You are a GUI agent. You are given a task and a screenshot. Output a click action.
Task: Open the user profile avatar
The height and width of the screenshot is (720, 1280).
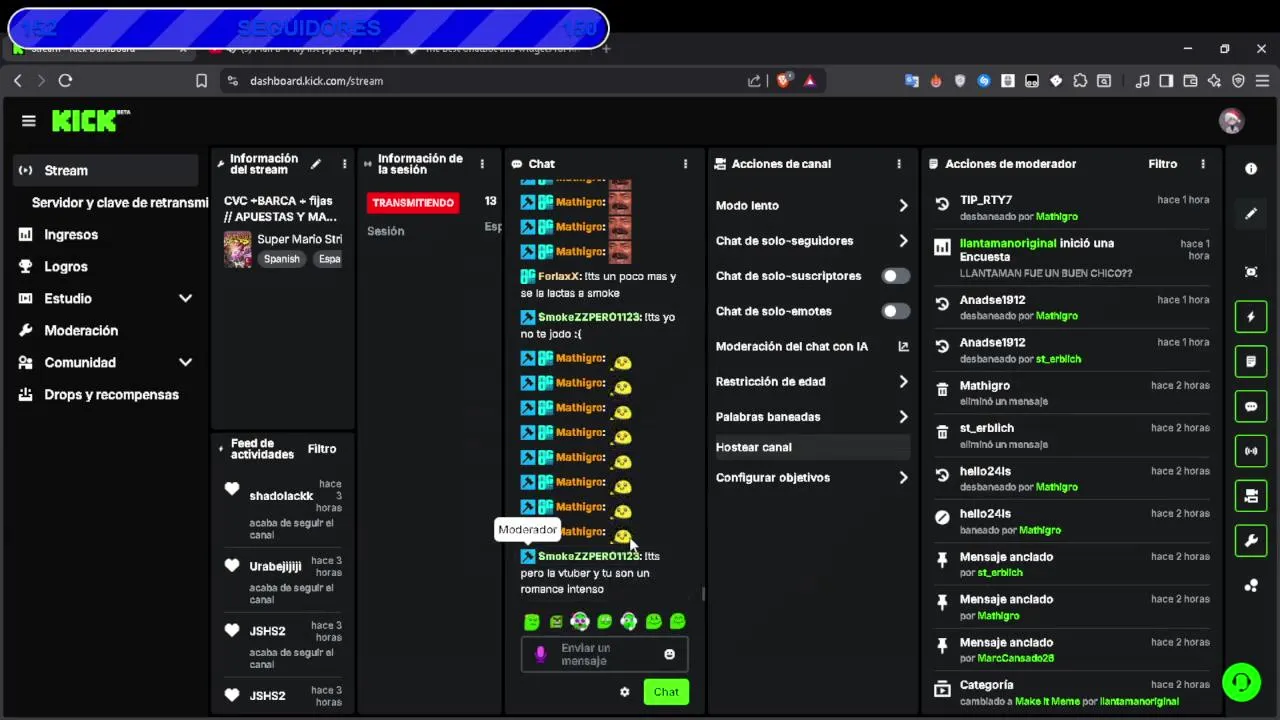(x=1231, y=121)
